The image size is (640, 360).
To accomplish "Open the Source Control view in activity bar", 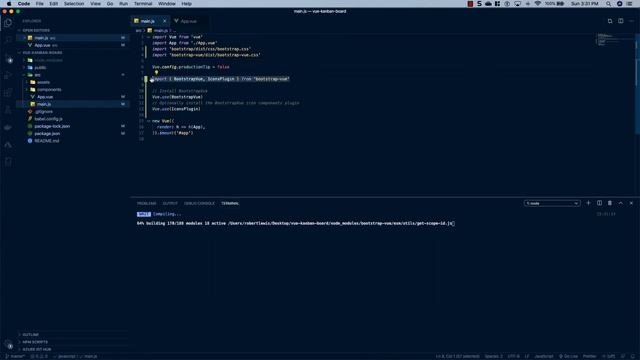I will coord(8,59).
